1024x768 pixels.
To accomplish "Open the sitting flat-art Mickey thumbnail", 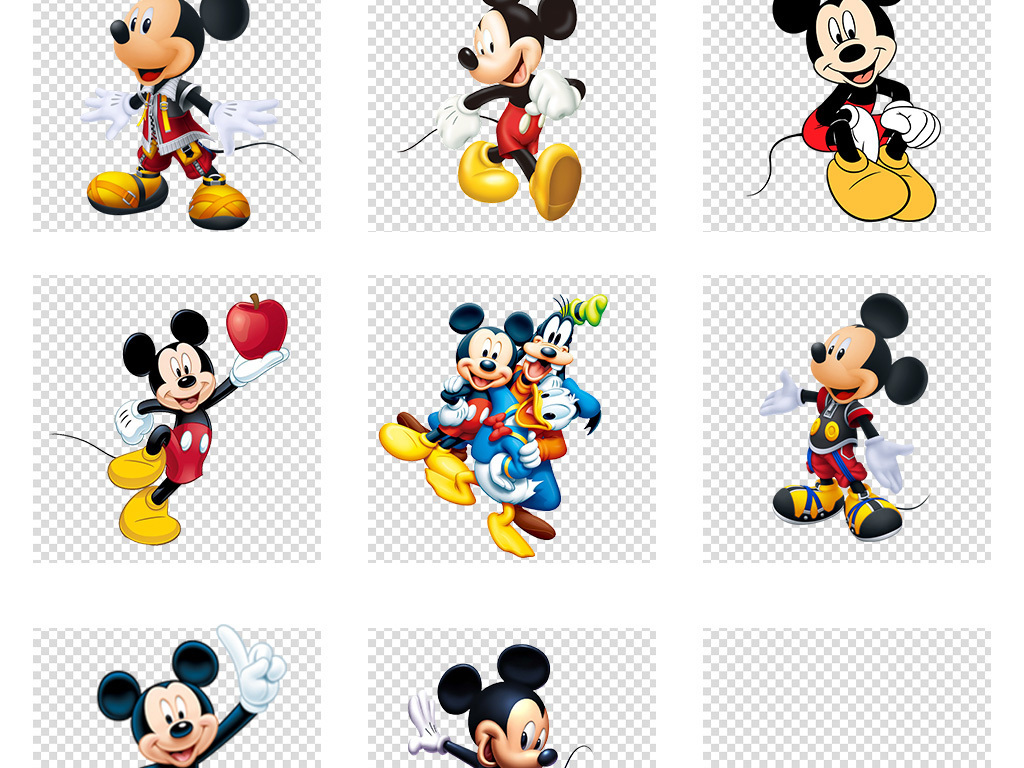I will [846, 115].
